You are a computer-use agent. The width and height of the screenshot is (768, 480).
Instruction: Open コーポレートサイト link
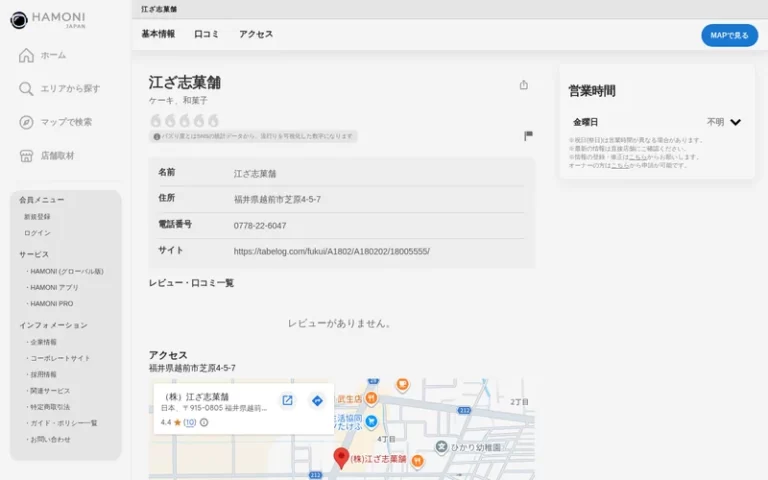60,358
